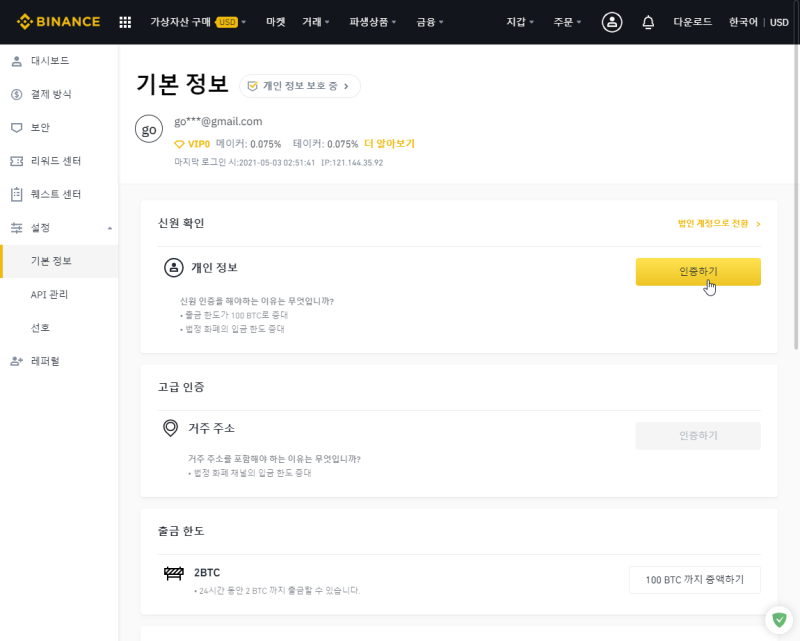Screen dimensions: 800x641
Task: Click the 리워드 센터 ticket icon
Action: tap(16, 161)
